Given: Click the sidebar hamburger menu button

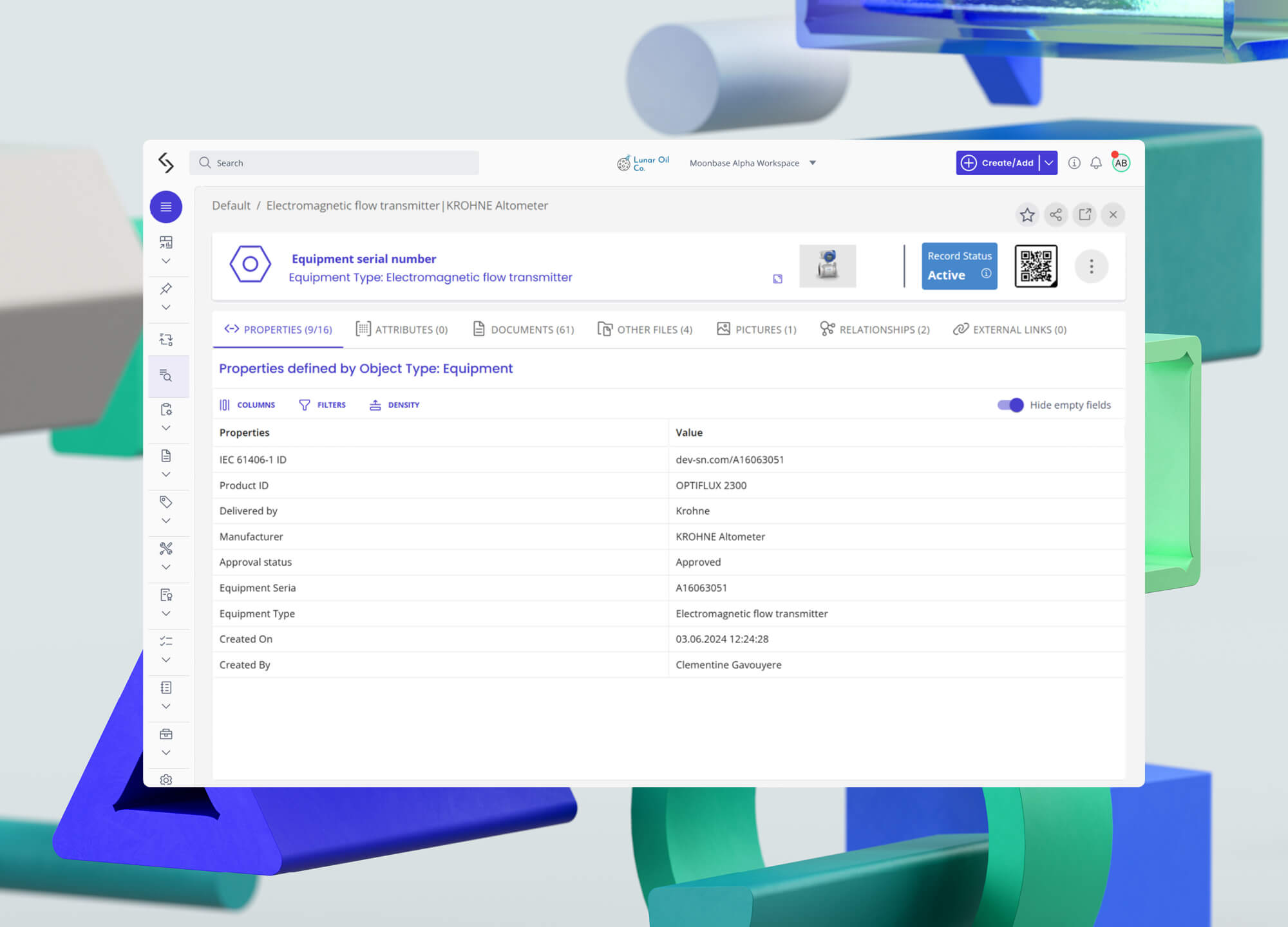Looking at the screenshot, I should (x=166, y=207).
